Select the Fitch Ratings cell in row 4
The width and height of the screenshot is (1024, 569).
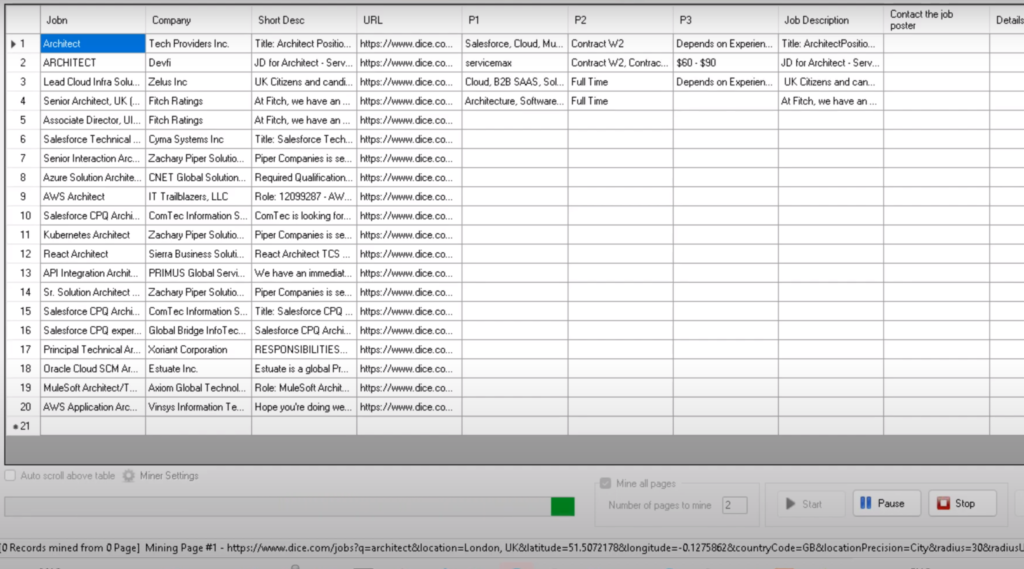pyautogui.click(x=198, y=101)
